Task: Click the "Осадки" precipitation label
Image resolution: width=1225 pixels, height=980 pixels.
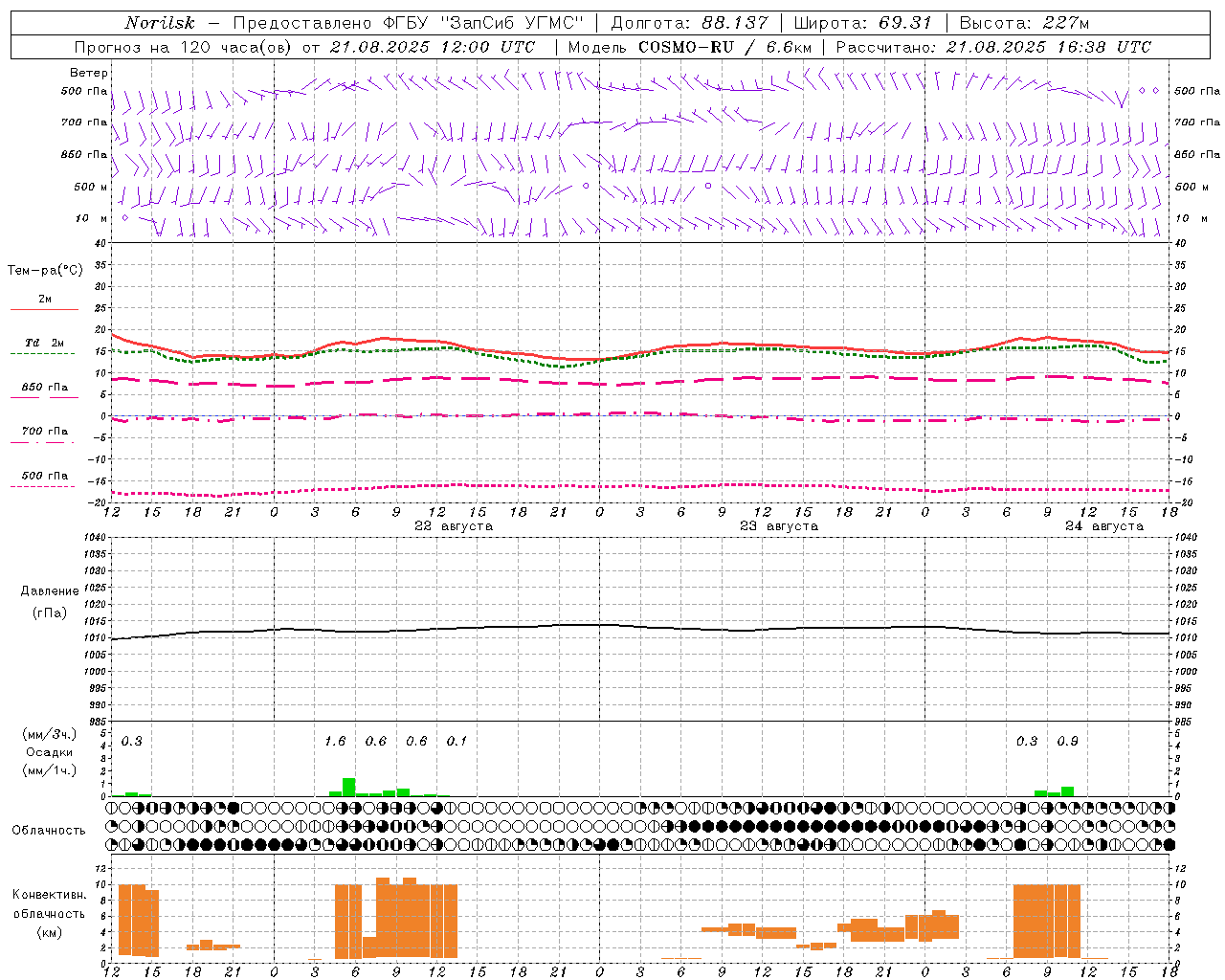Action: click(x=50, y=752)
